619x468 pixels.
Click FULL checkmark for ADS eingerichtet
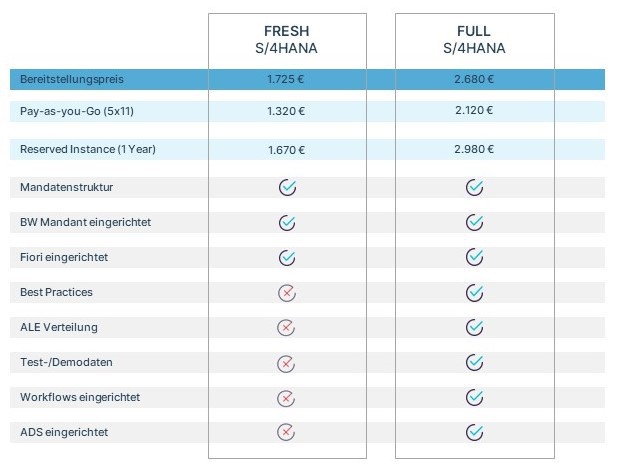pyautogui.click(x=474, y=432)
